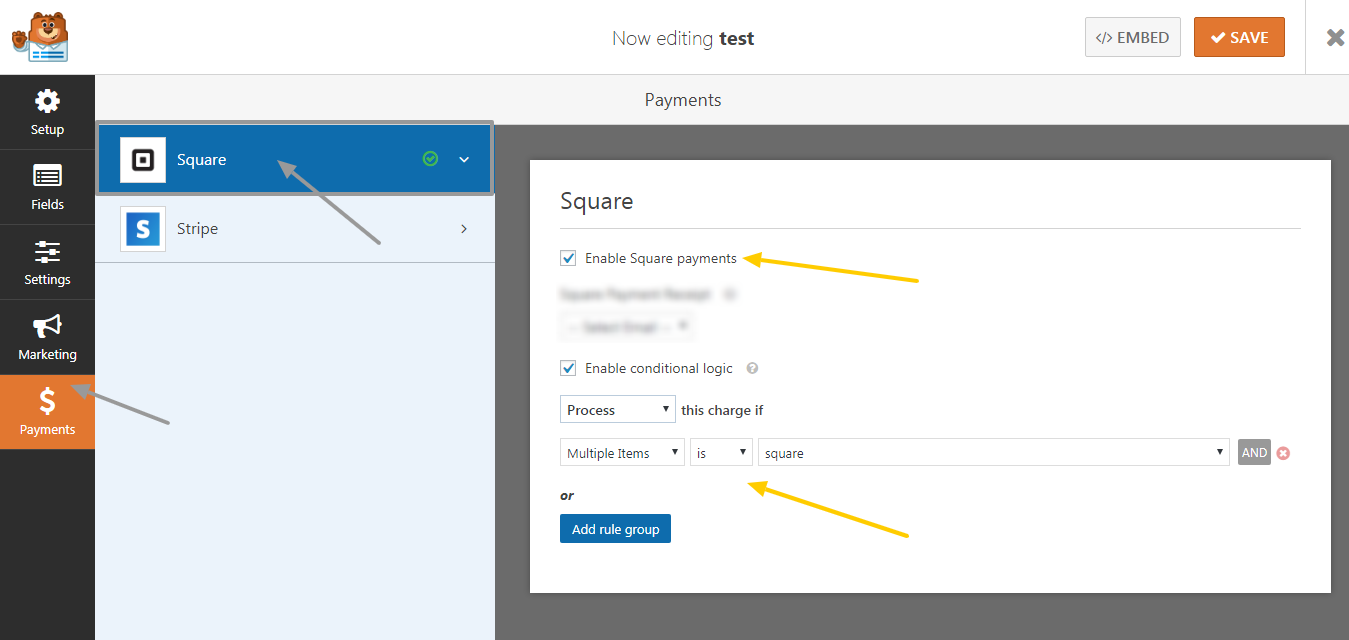This screenshot has width=1349, height=640.
Task: Open the Process dropdown
Action: (x=617, y=409)
